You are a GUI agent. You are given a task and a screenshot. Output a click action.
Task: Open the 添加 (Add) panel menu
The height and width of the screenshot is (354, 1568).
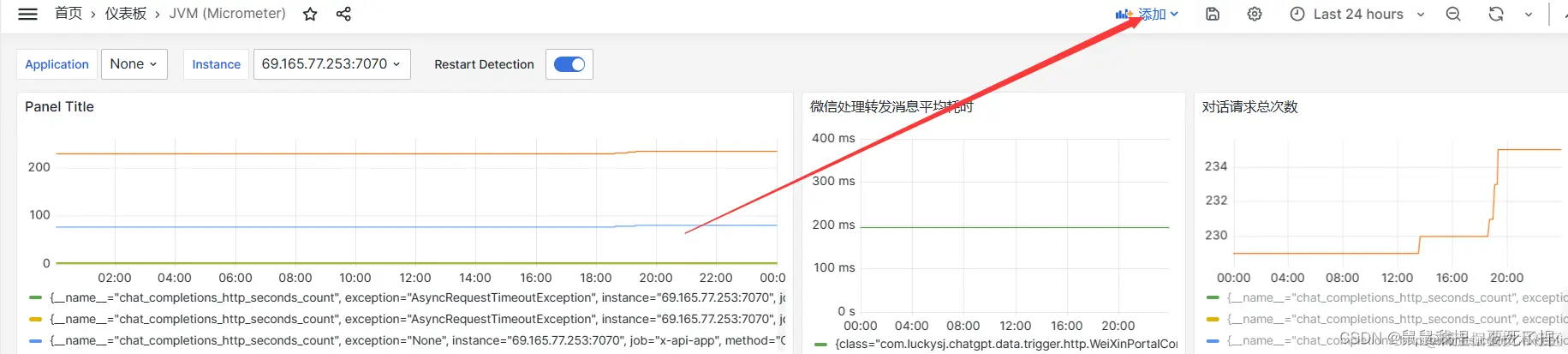(1148, 14)
